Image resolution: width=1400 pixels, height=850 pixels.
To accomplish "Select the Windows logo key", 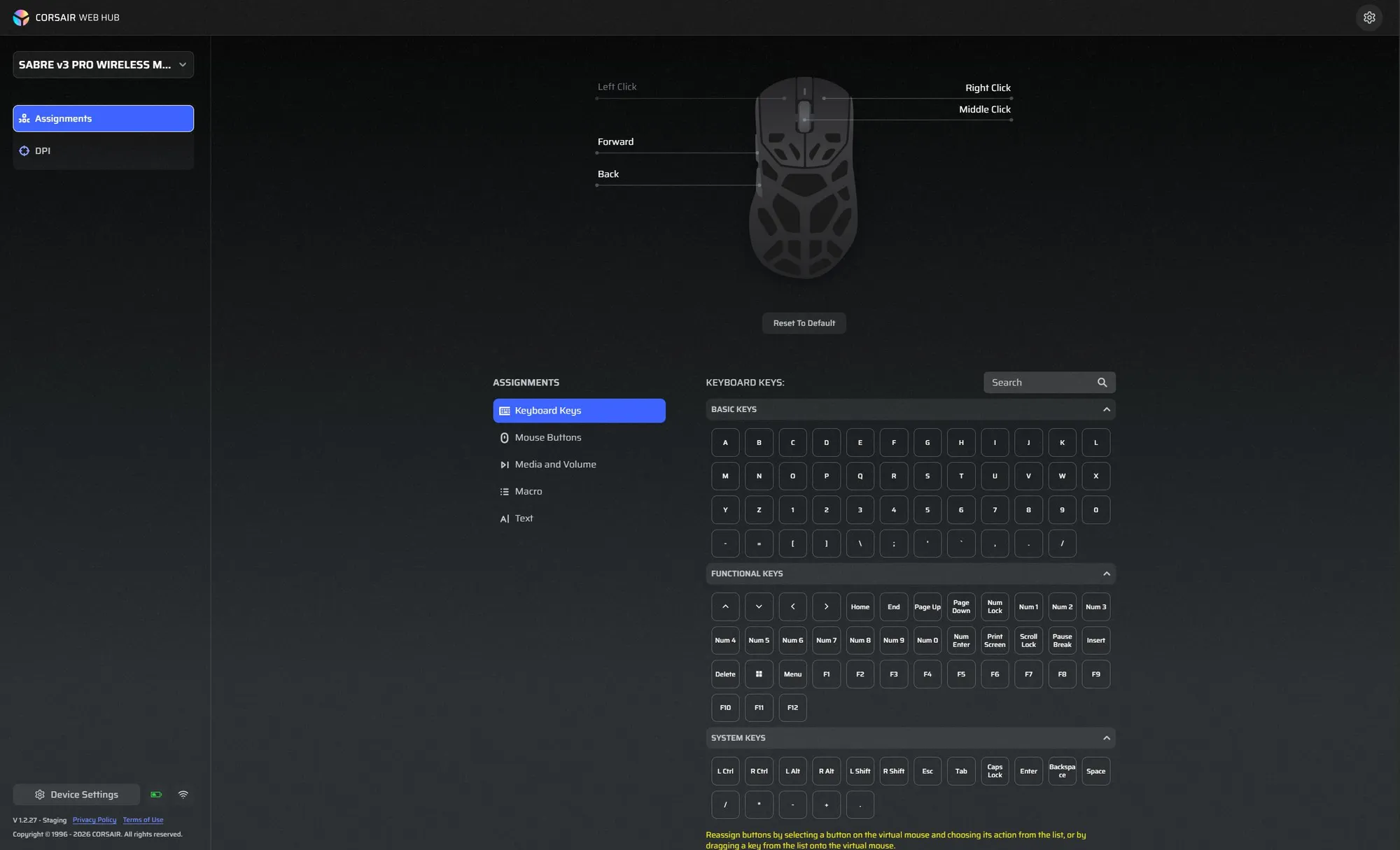I will pyautogui.click(x=759, y=674).
